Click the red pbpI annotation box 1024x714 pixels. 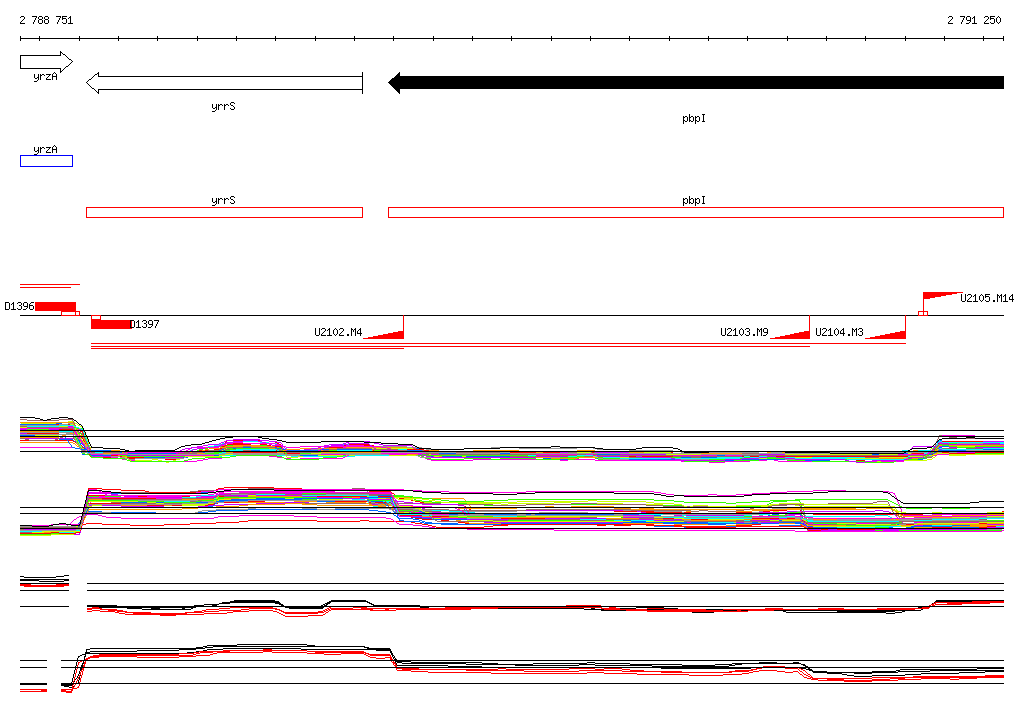coord(696,212)
